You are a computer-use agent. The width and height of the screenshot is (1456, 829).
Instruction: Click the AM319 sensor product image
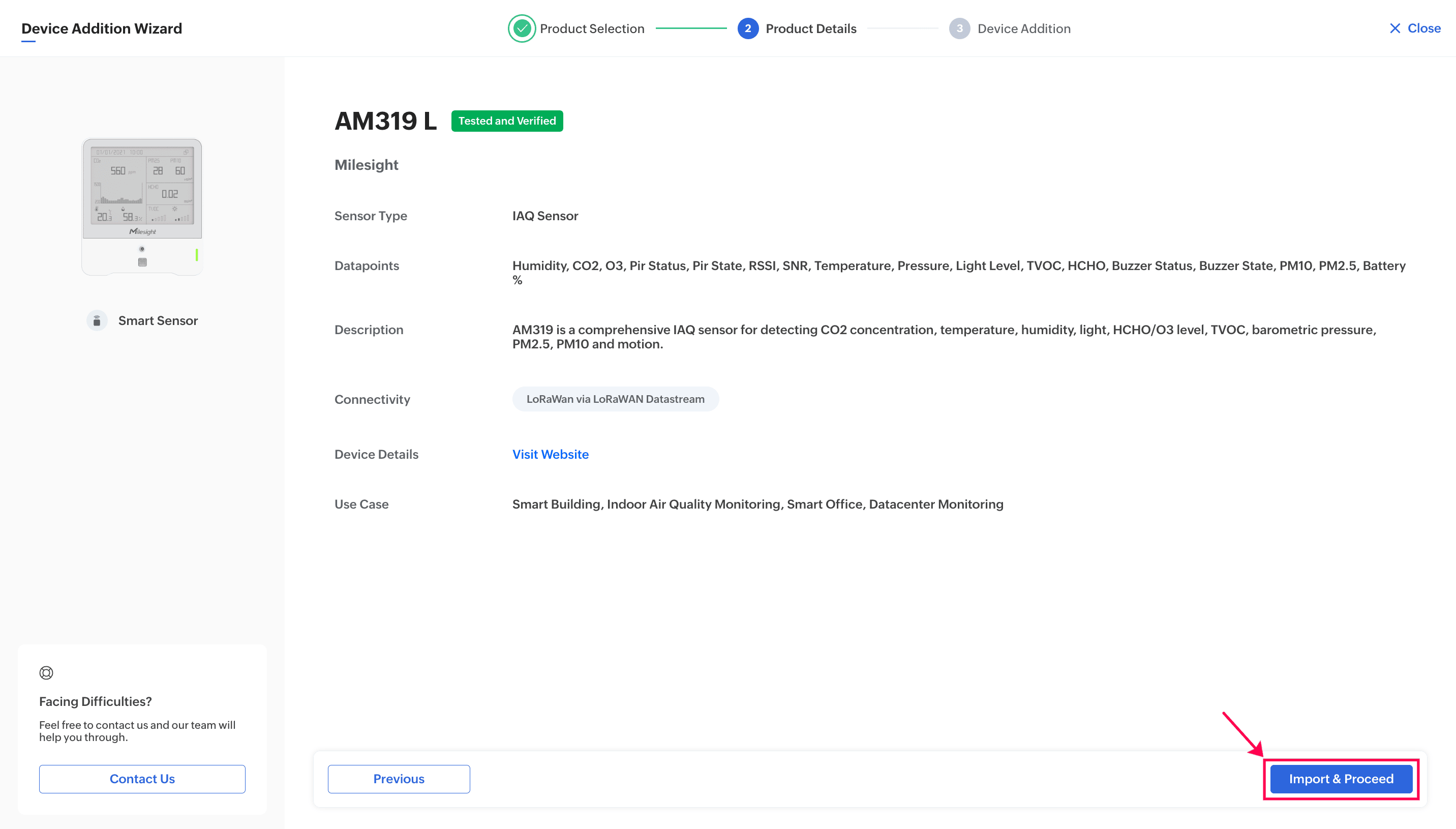(142, 206)
